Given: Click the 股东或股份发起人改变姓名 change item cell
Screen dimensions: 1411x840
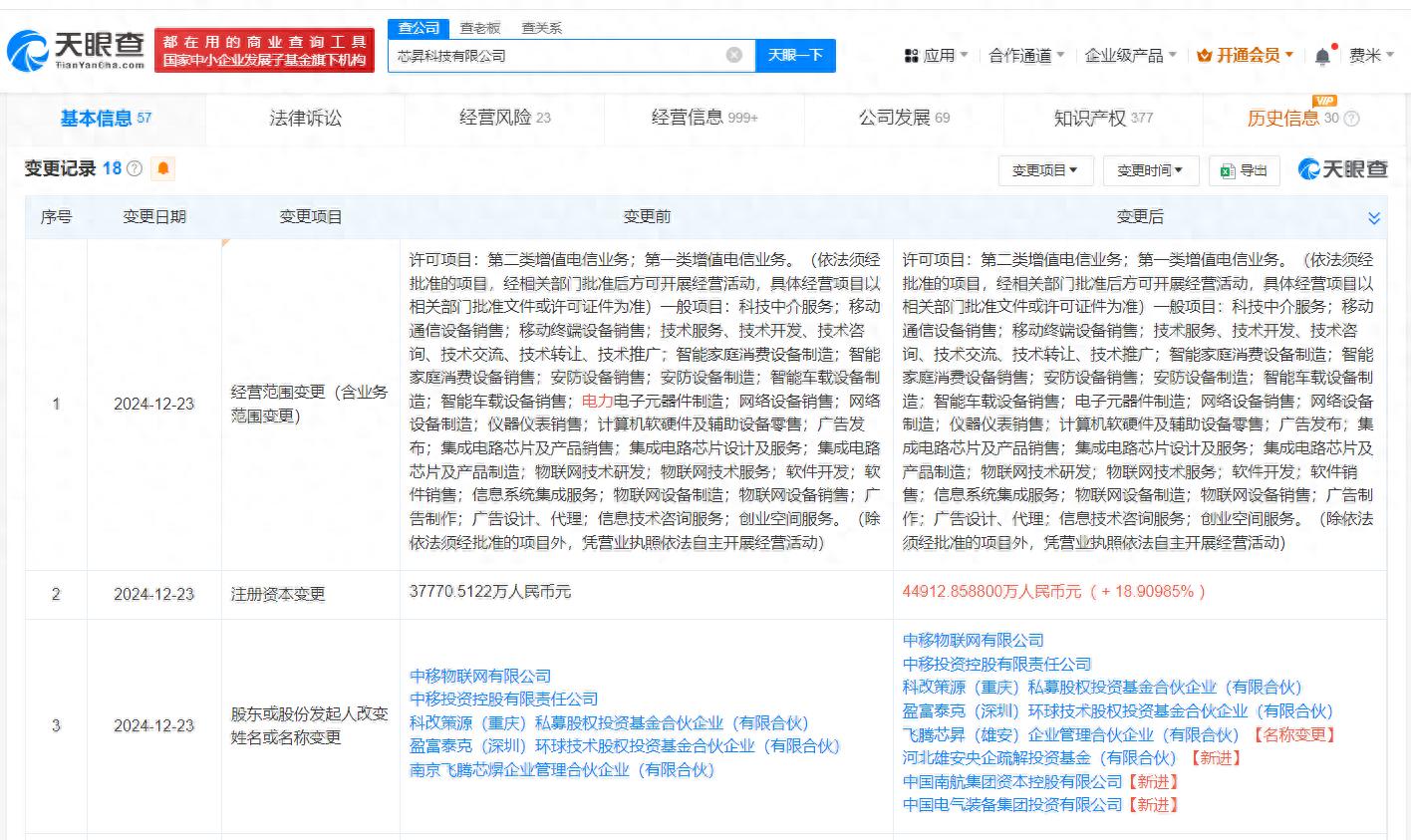Looking at the screenshot, I should (310, 725).
